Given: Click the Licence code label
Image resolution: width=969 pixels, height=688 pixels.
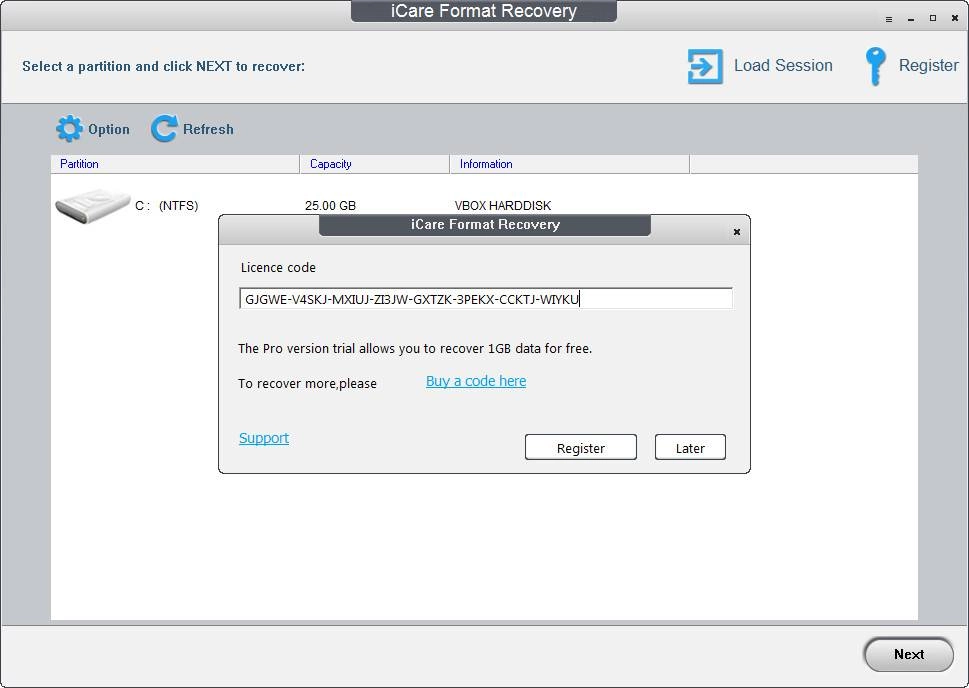Looking at the screenshot, I should 278,268.
